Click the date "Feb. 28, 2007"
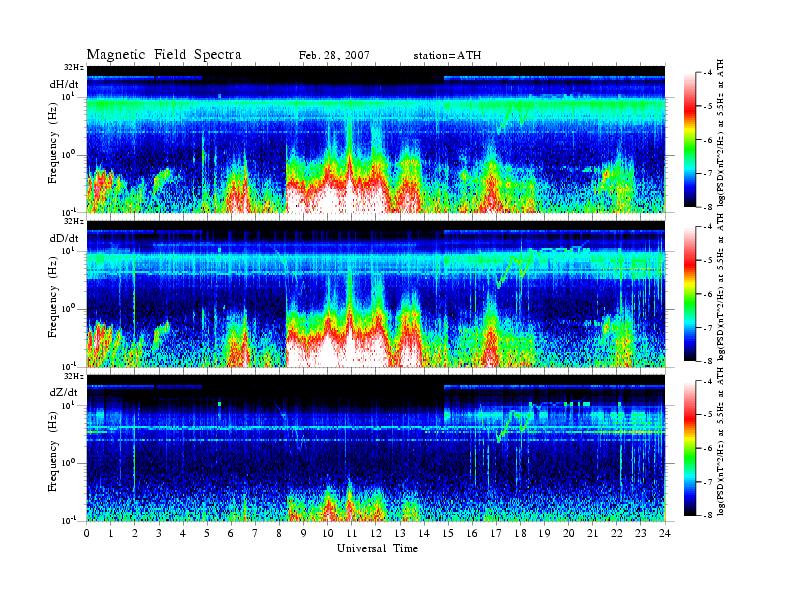The width and height of the screenshot is (792, 612). click(x=334, y=56)
